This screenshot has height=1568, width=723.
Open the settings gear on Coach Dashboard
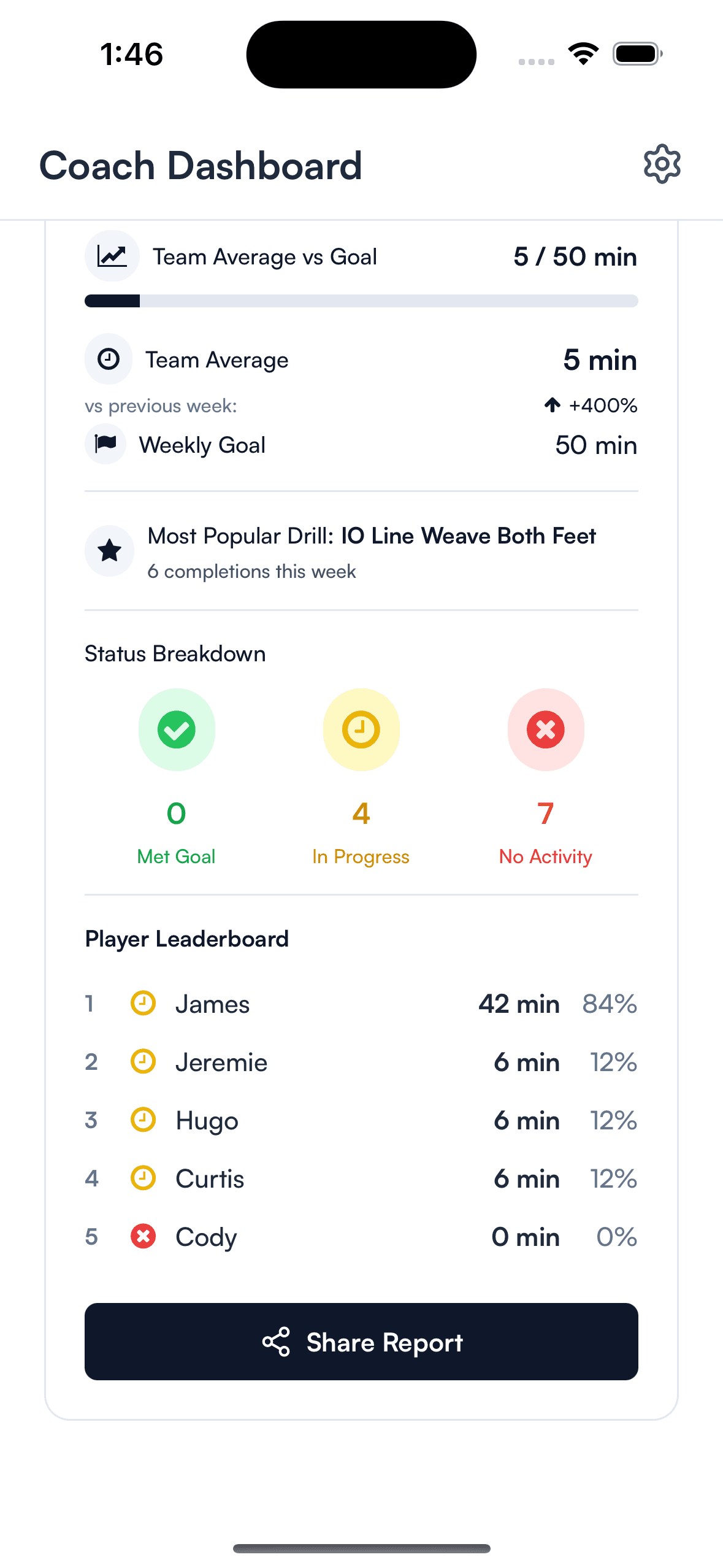click(662, 163)
